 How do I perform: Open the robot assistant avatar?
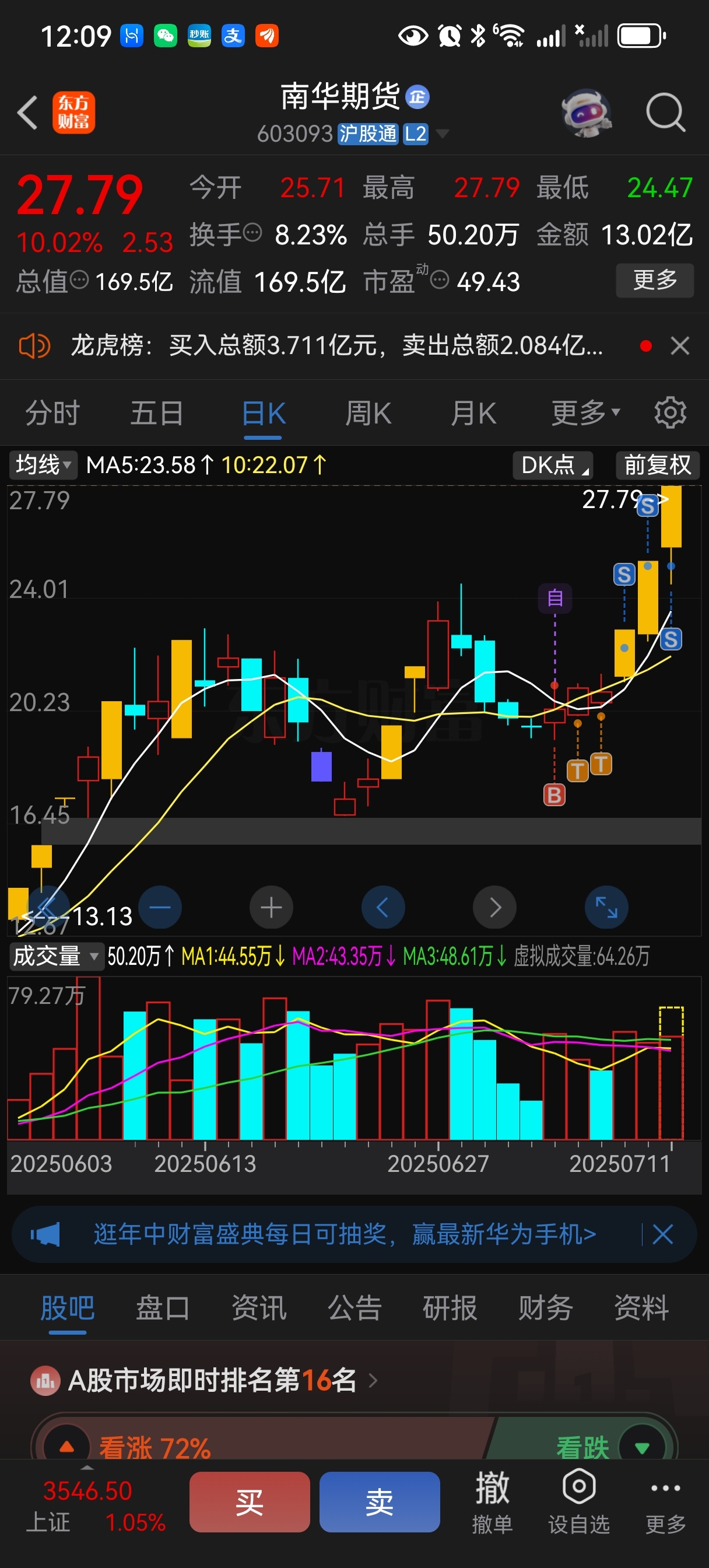[x=586, y=113]
